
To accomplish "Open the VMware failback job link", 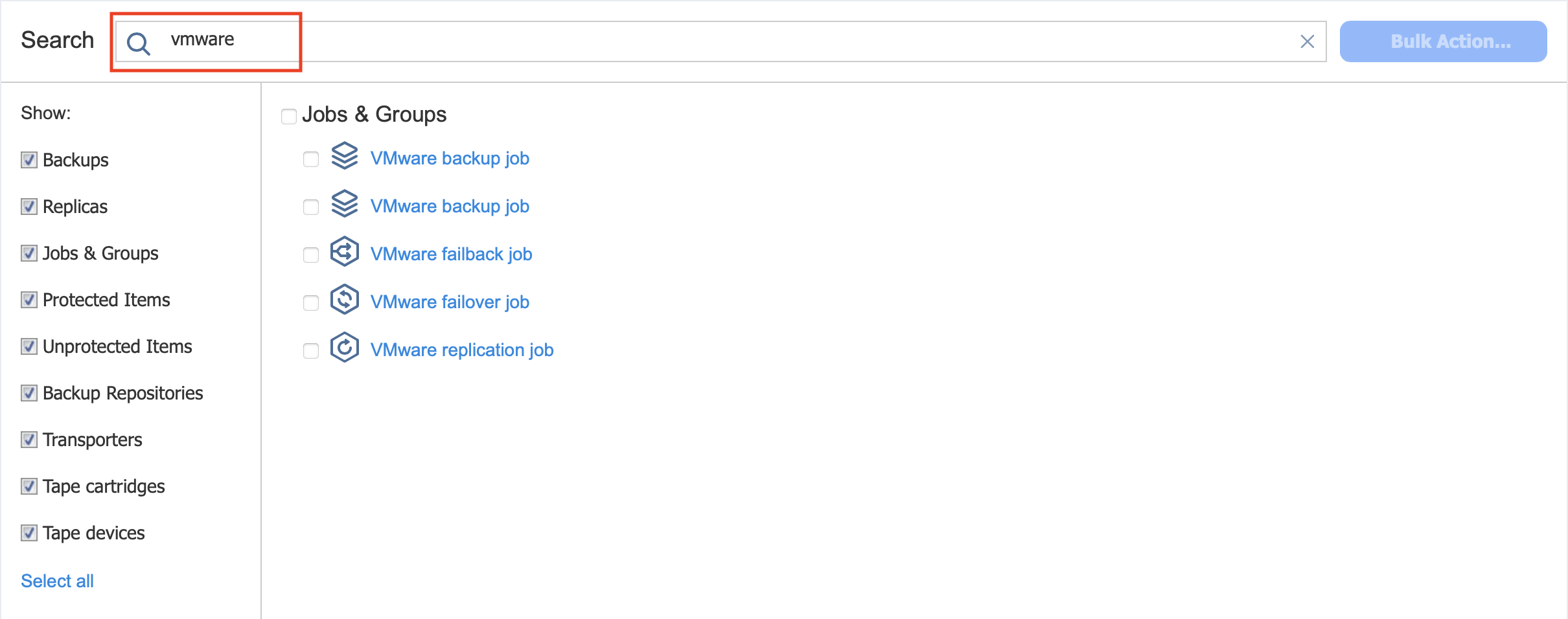I will point(451,254).
